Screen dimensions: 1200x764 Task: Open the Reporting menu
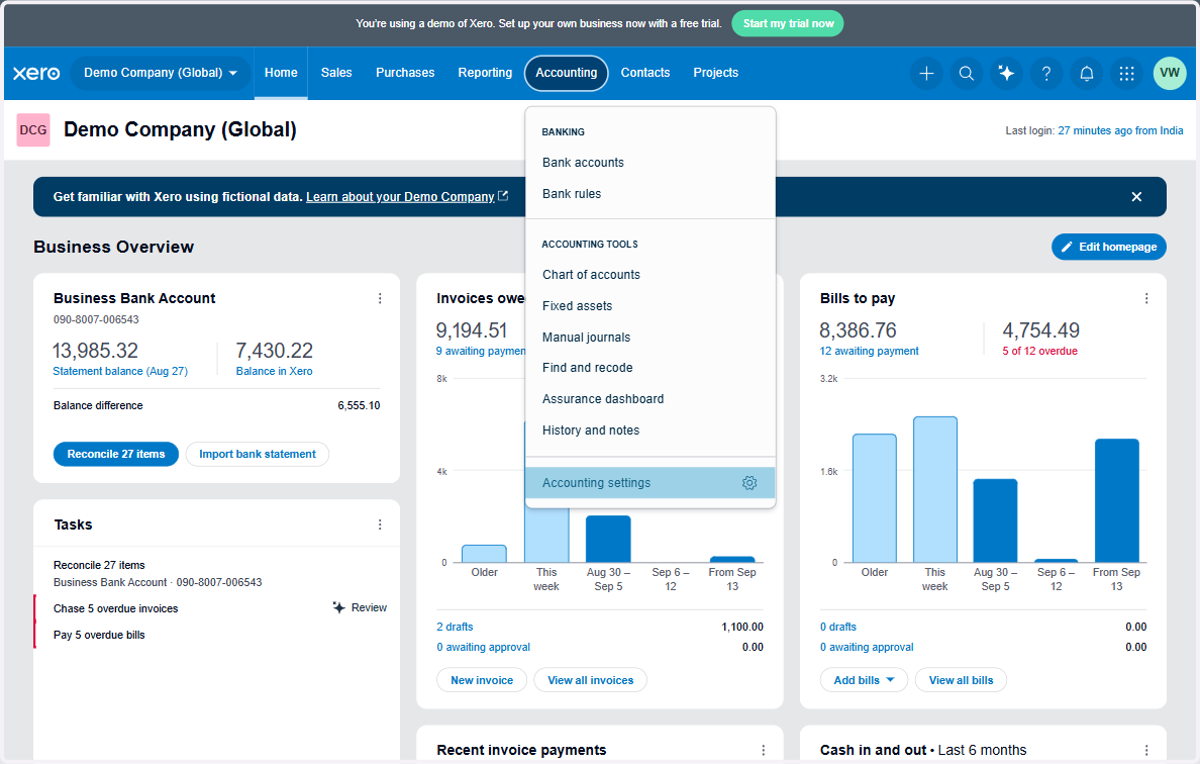coord(485,73)
